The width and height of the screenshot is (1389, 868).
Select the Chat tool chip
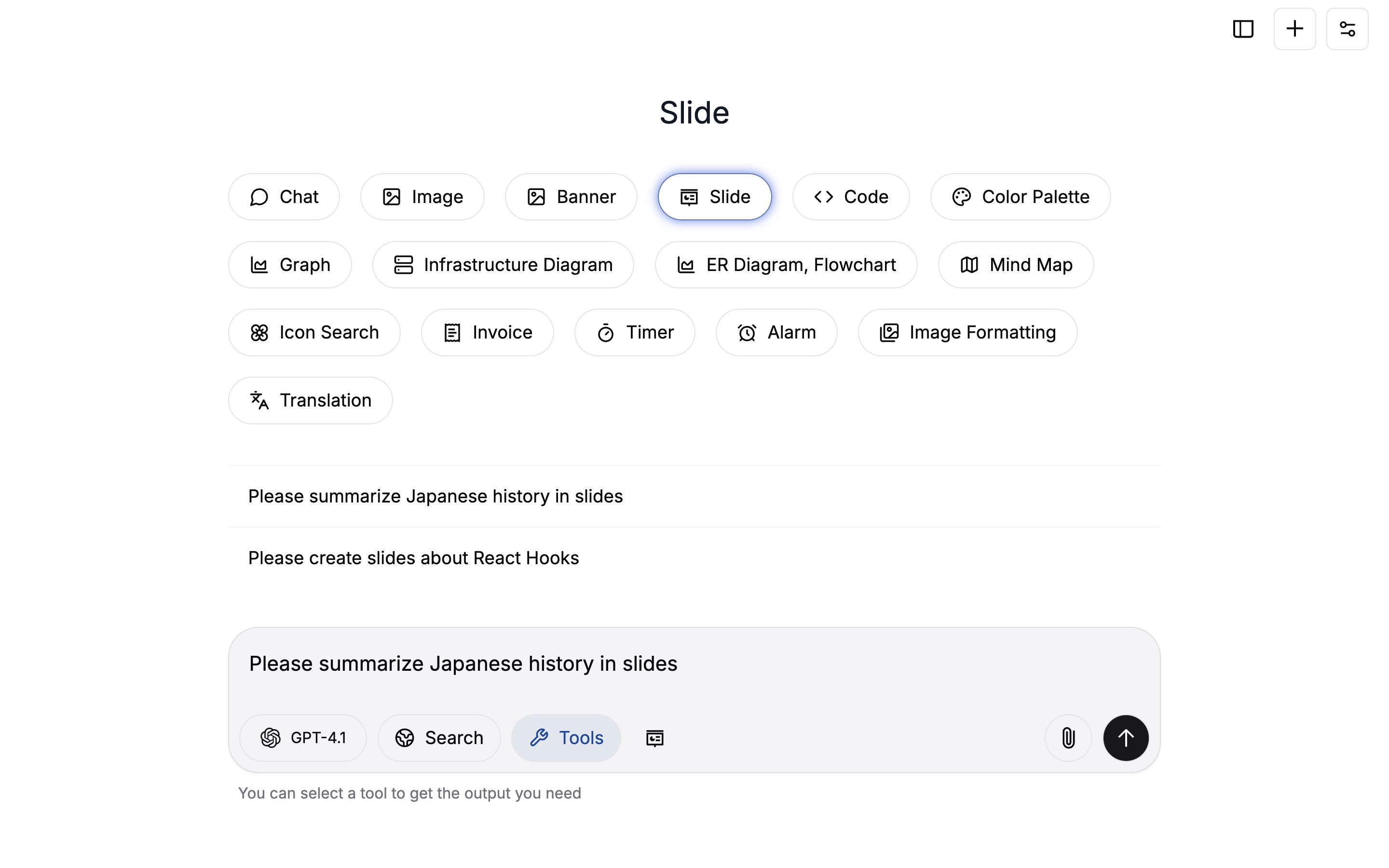click(284, 197)
